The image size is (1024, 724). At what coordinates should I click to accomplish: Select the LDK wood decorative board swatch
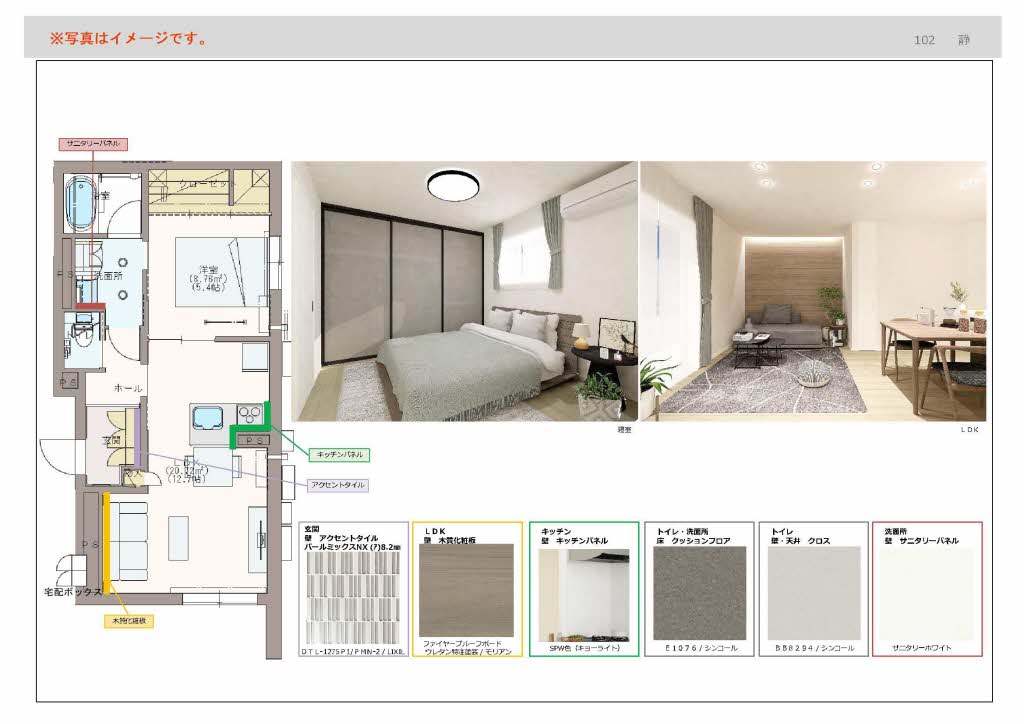point(468,588)
